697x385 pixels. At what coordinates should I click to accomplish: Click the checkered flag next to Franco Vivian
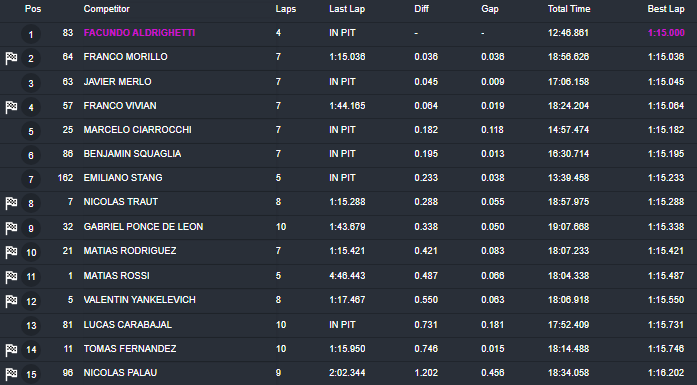pos(11,107)
